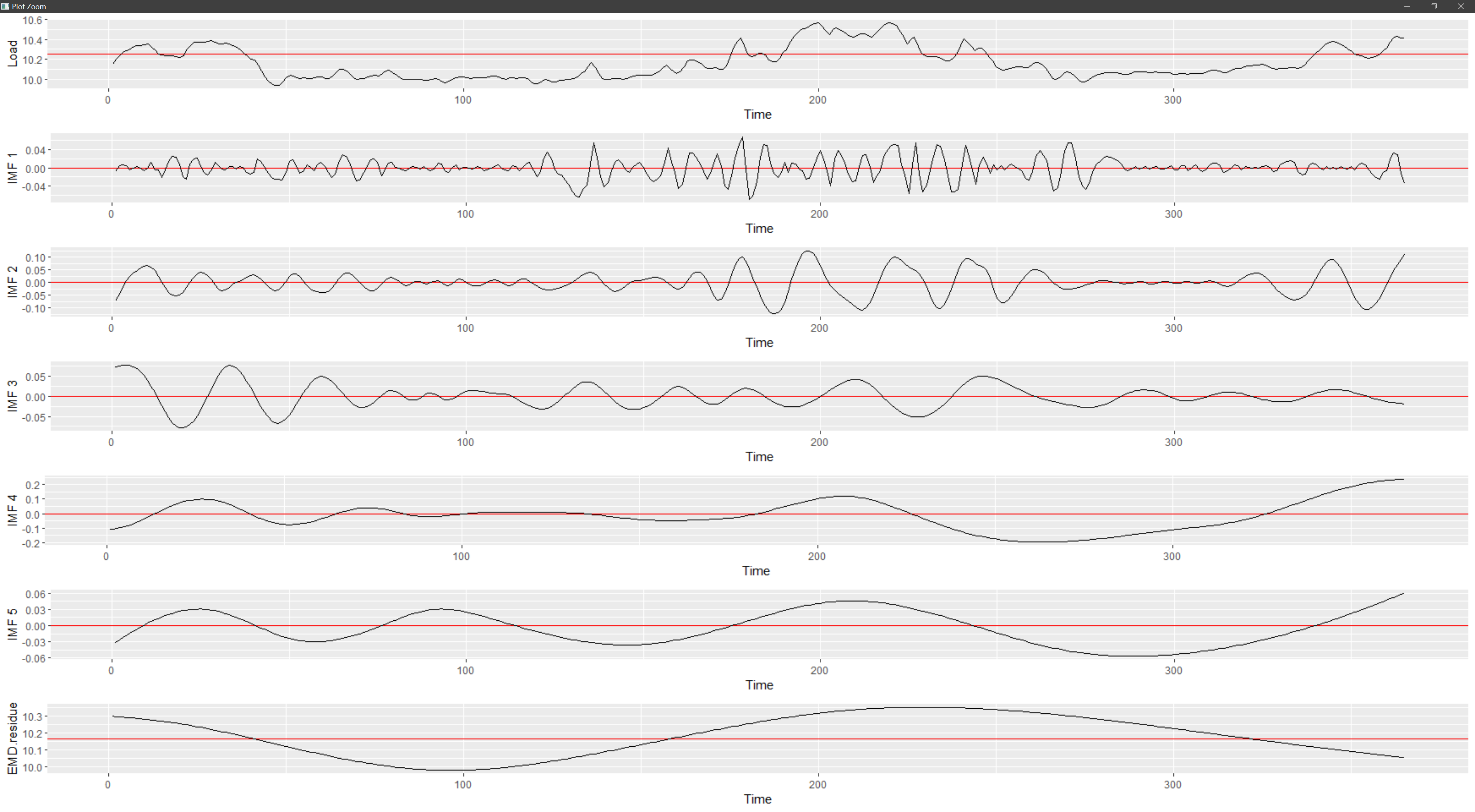
Task: Click the Plot Zoom title bar icon
Action: pyautogui.click(x=5, y=6)
